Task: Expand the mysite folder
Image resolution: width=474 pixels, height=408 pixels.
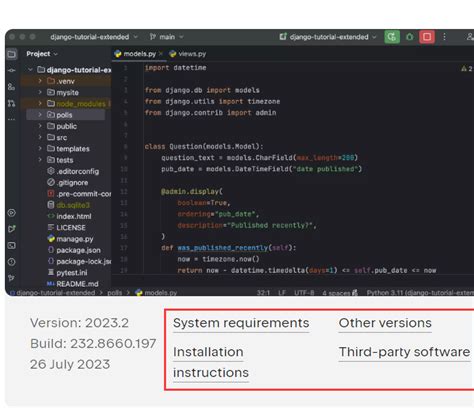Action: coord(40,92)
